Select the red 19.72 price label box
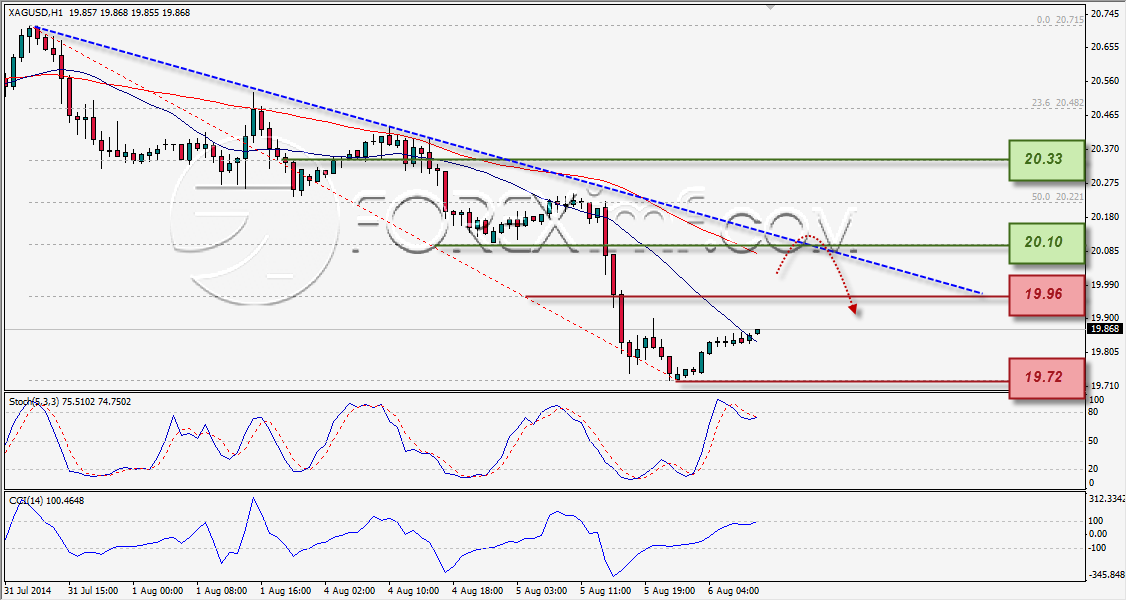The image size is (1127, 601). [x=1046, y=378]
